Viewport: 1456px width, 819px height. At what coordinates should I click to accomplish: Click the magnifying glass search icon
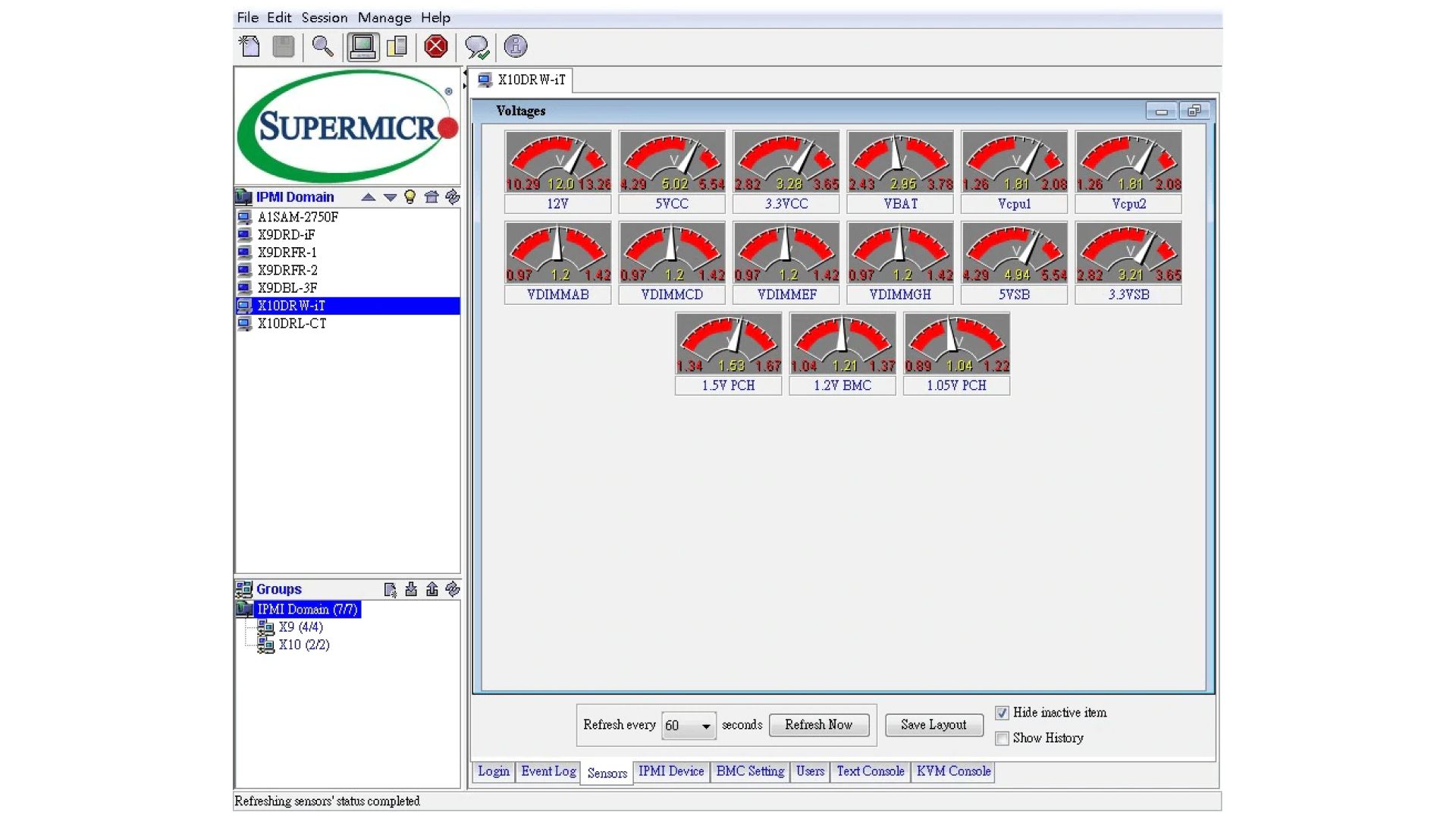point(322,47)
